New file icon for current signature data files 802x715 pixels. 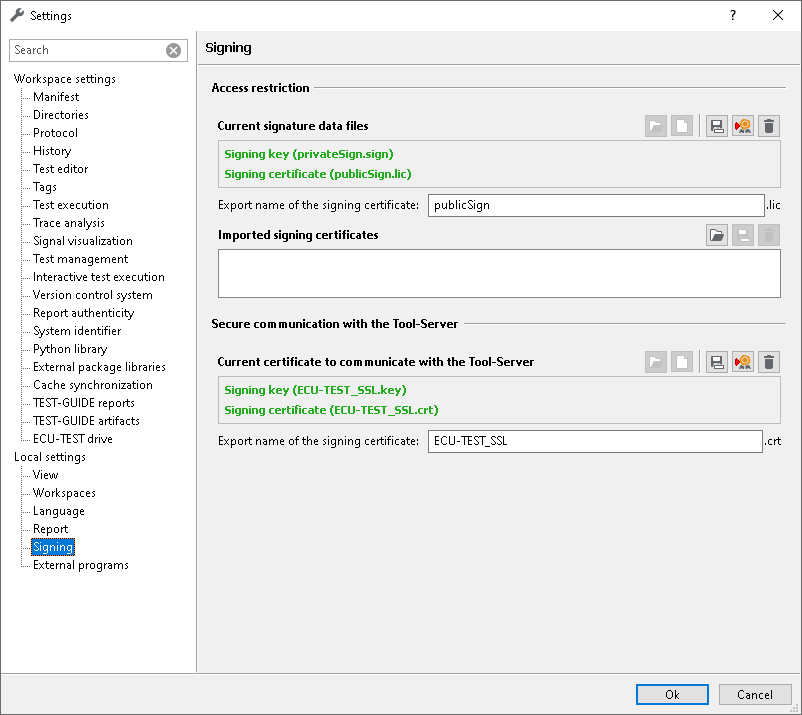pos(682,126)
